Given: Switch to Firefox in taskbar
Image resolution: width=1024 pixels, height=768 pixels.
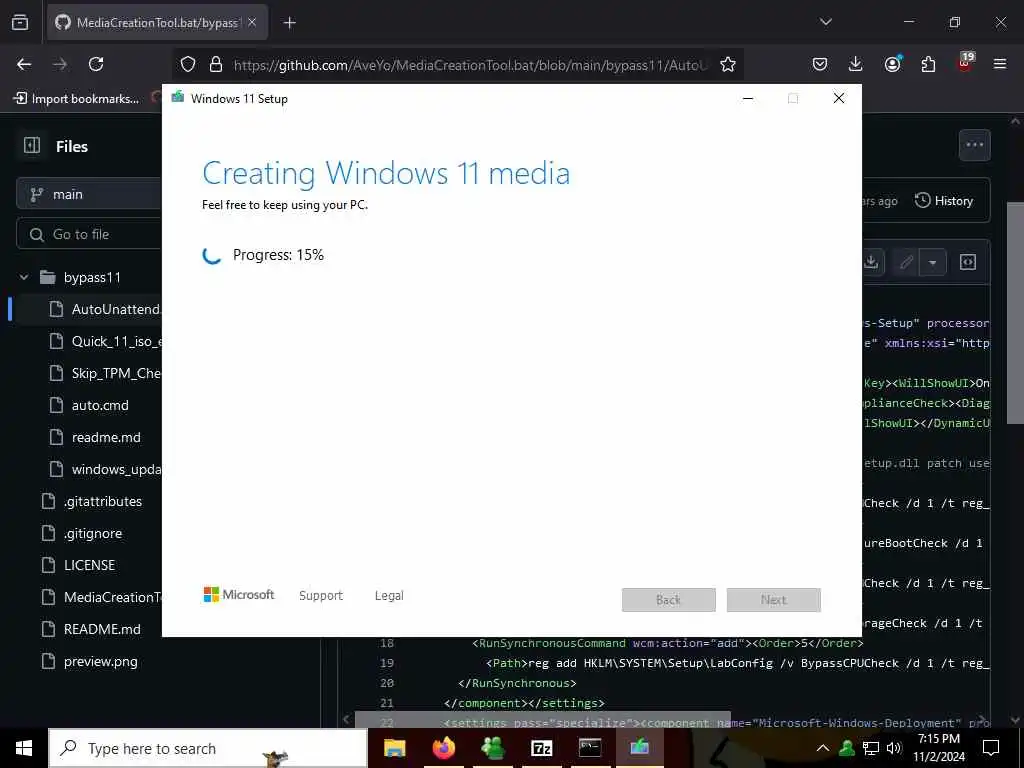Looking at the screenshot, I should click(443, 748).
